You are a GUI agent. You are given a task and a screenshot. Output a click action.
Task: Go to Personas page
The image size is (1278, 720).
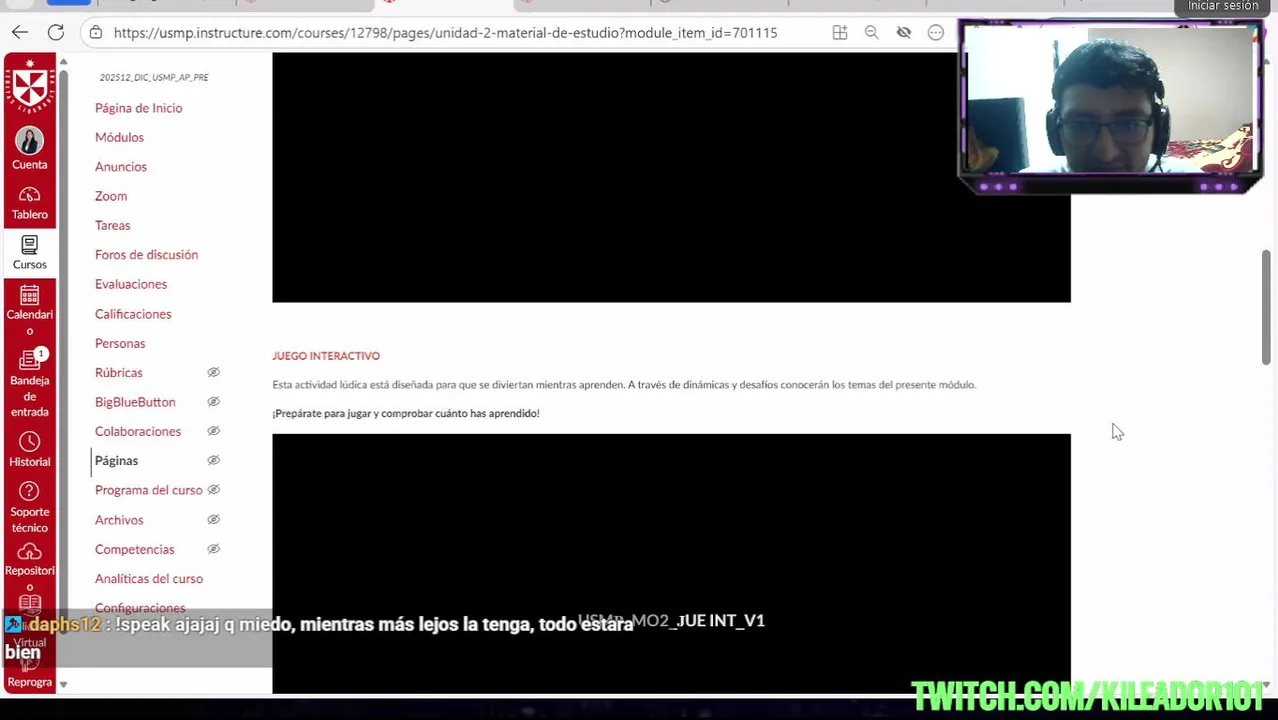coord(120,343)
